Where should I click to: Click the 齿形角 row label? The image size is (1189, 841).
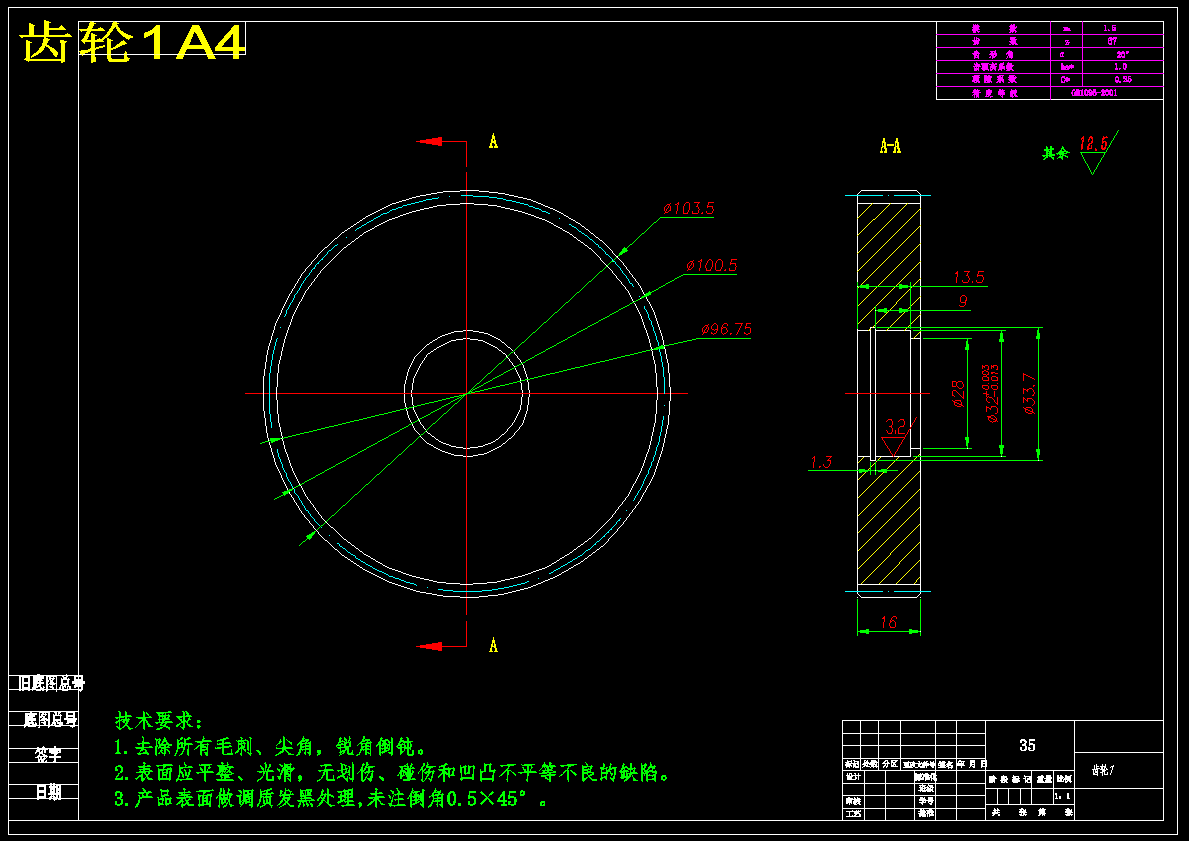[x=993, y=54]
